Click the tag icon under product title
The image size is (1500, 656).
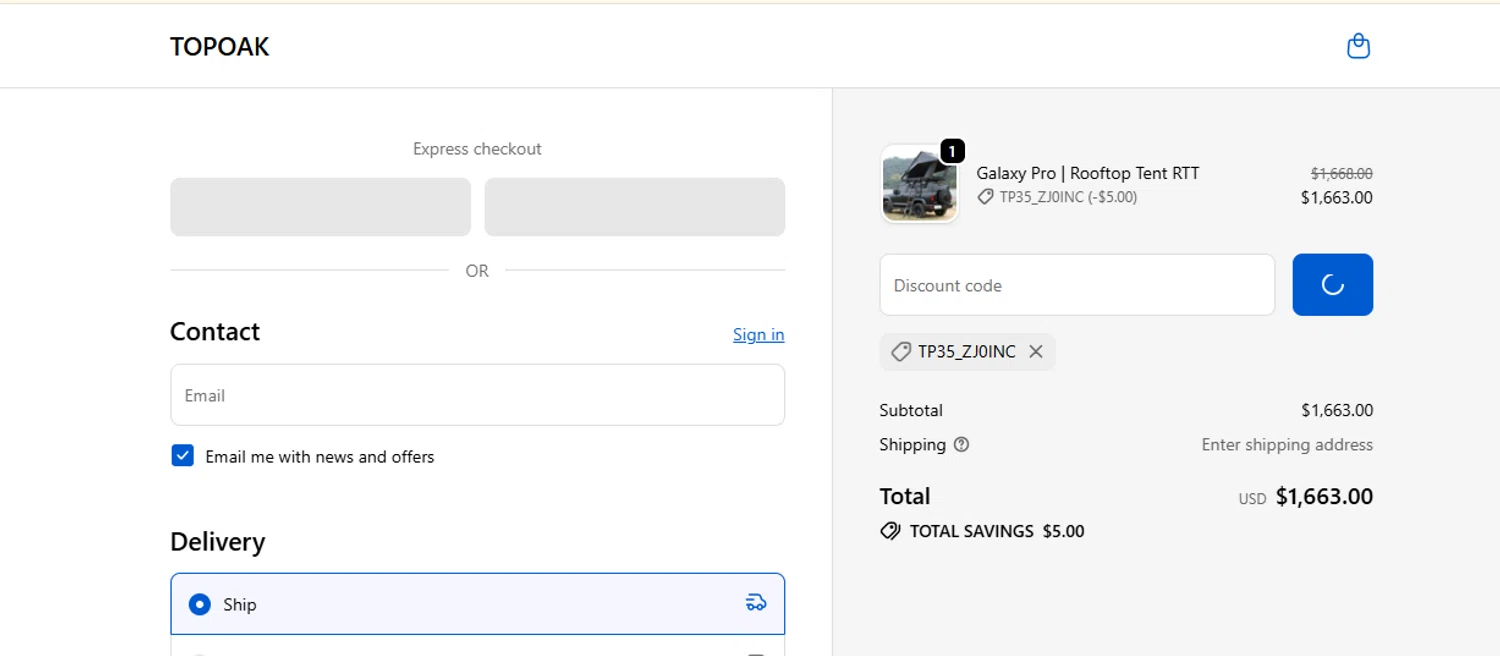(985, 197)
